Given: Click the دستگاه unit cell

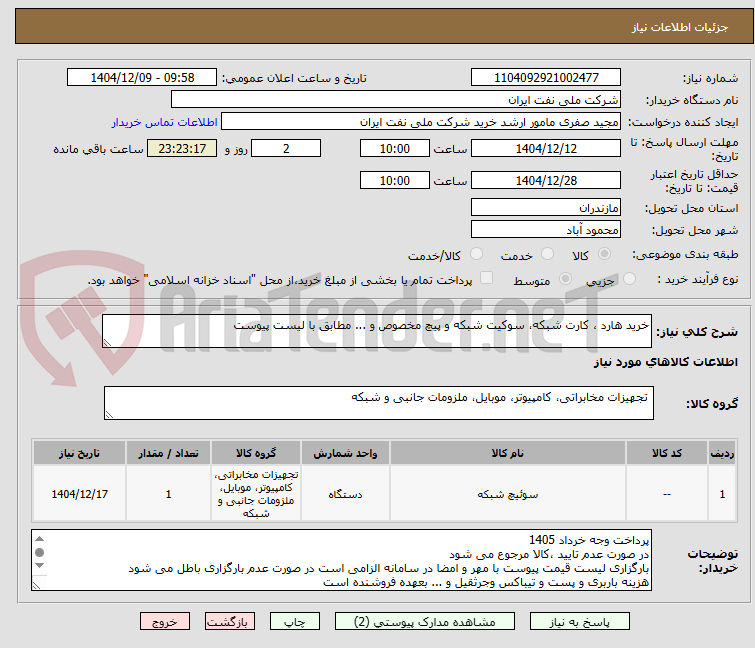Looking at the screenshot, I should pos(345,493).
